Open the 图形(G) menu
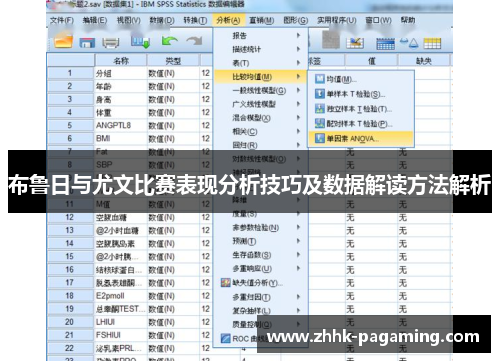 coord(296,20)
